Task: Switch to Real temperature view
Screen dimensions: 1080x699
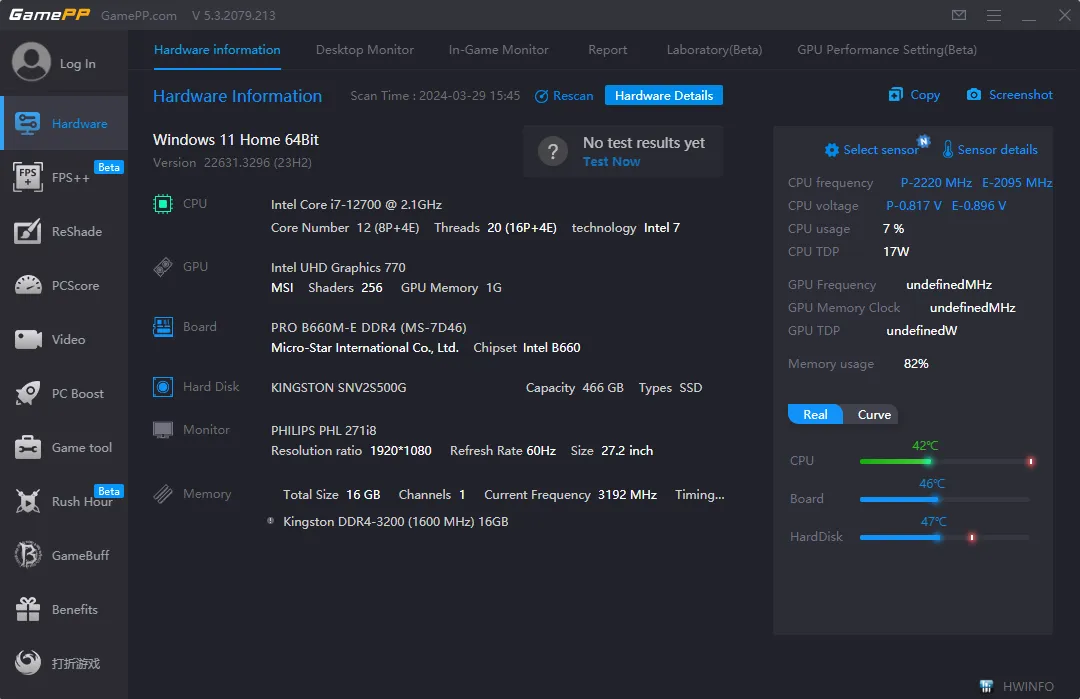Action: point(815,415)
